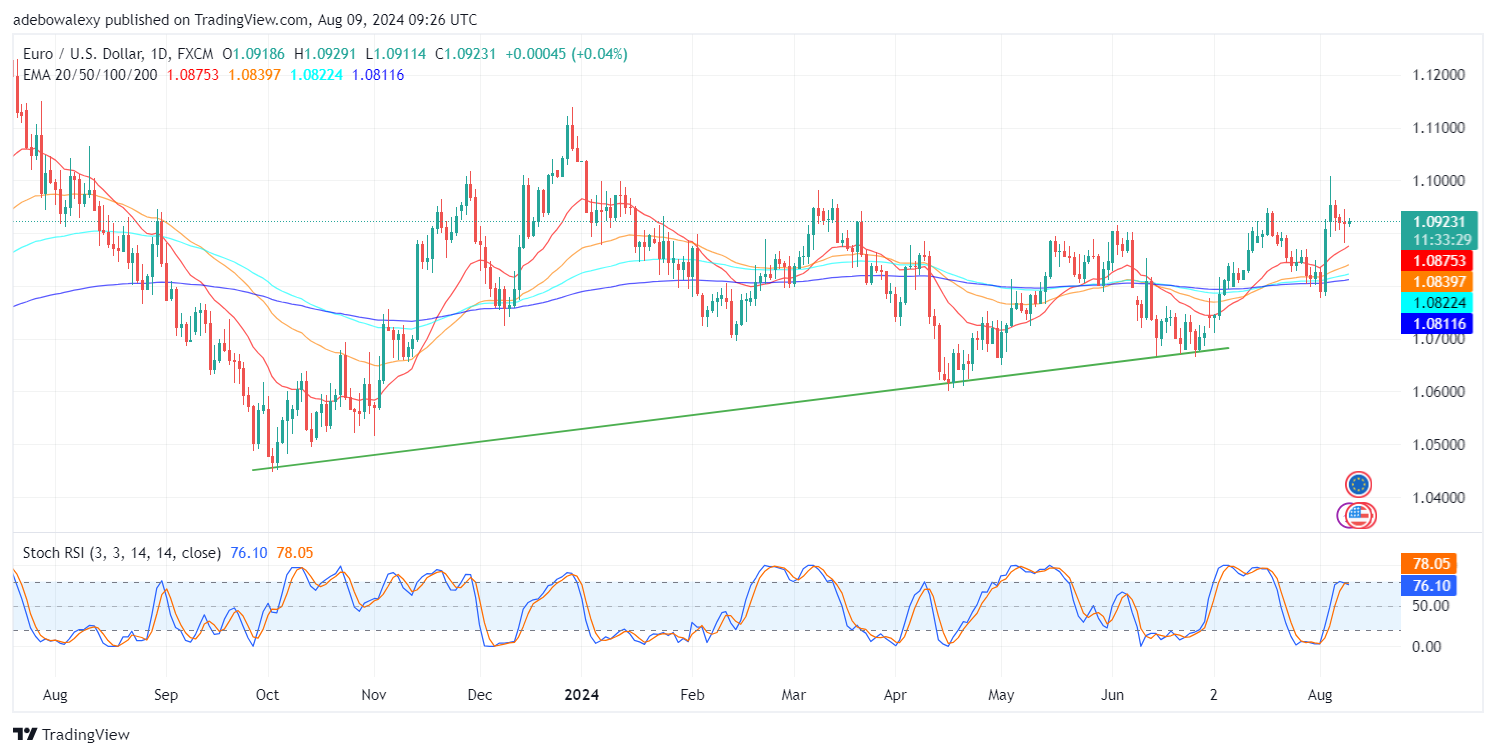
Task: Click the published-by header text
Action: [245, 19]
